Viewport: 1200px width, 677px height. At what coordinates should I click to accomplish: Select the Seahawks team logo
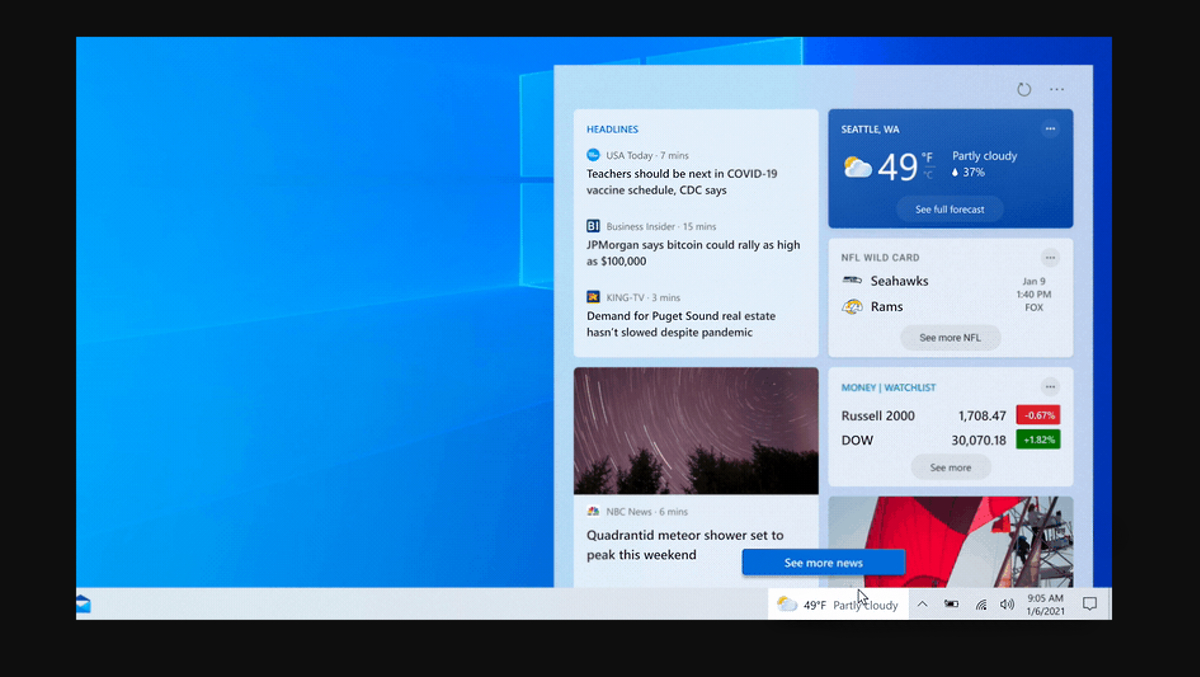tap(854, 281)
